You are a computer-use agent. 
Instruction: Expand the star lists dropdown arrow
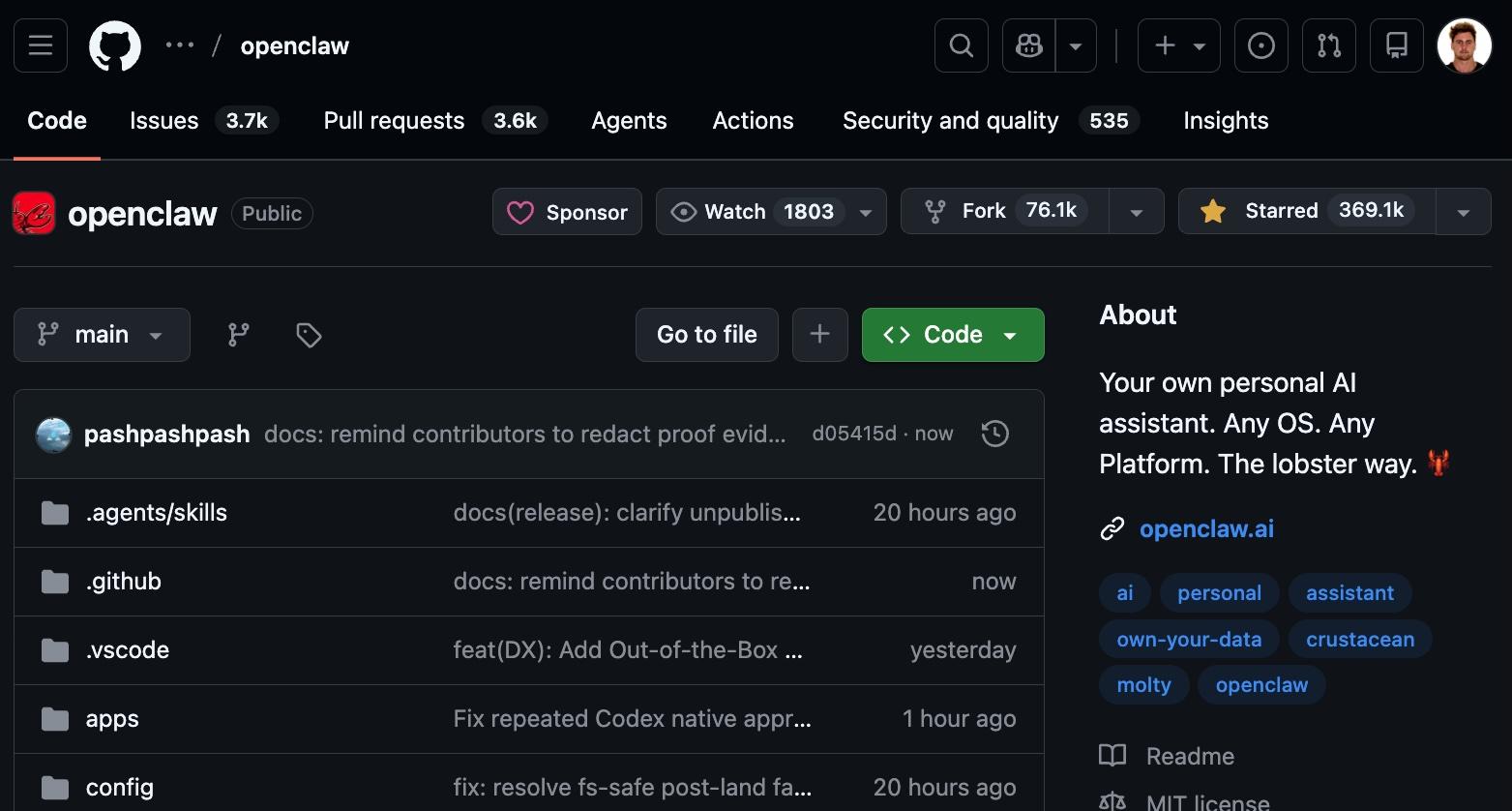click(x=1464, y=212)
